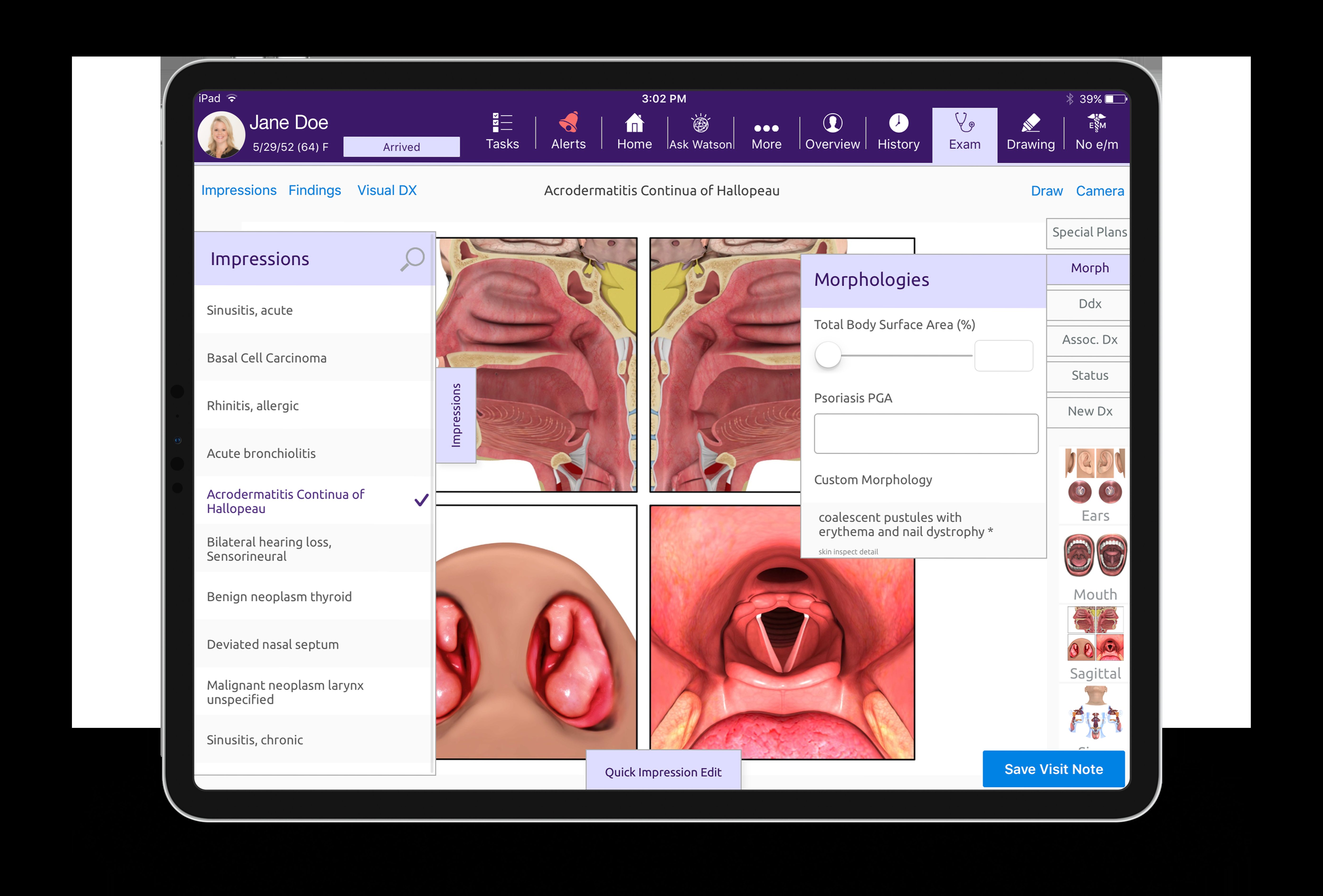The height and width of the screenshot is (896, 1323).
Task: Switch to Visual DX tab
Action: (387, 190)
